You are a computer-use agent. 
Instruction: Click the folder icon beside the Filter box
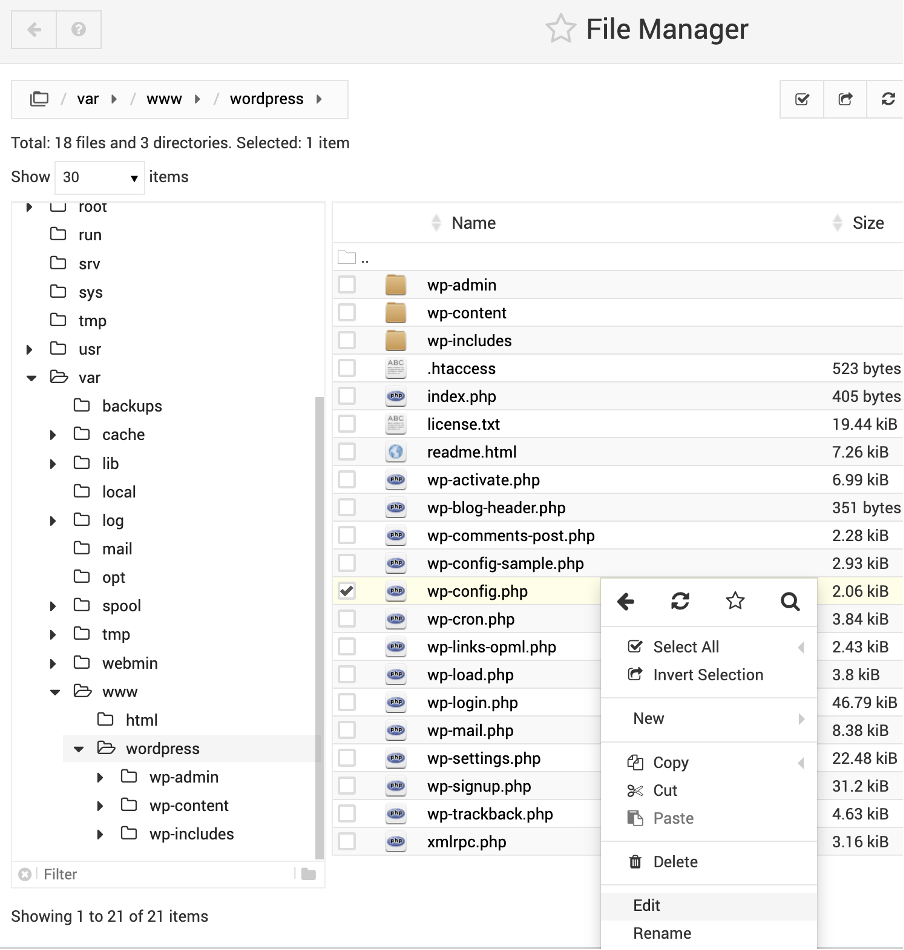click(x=308, y=874)
